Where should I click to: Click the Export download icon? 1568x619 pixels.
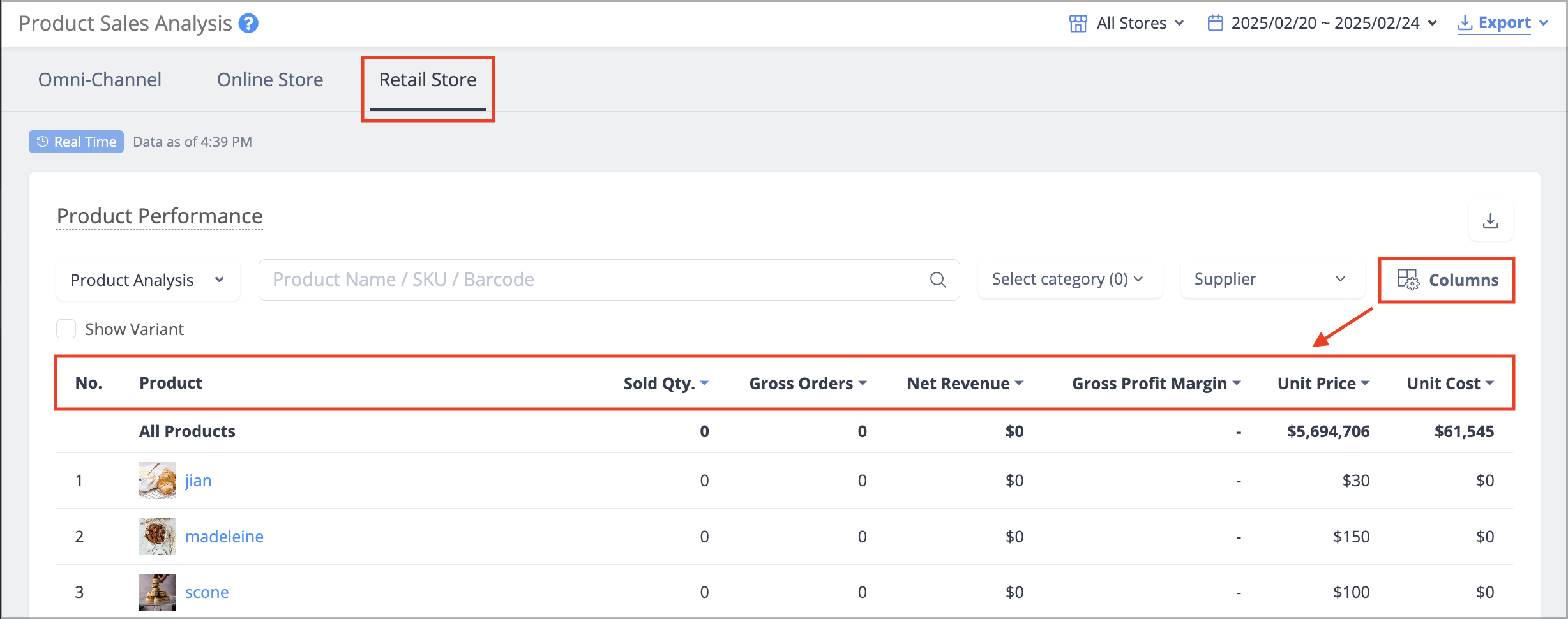click(1465, 24)
